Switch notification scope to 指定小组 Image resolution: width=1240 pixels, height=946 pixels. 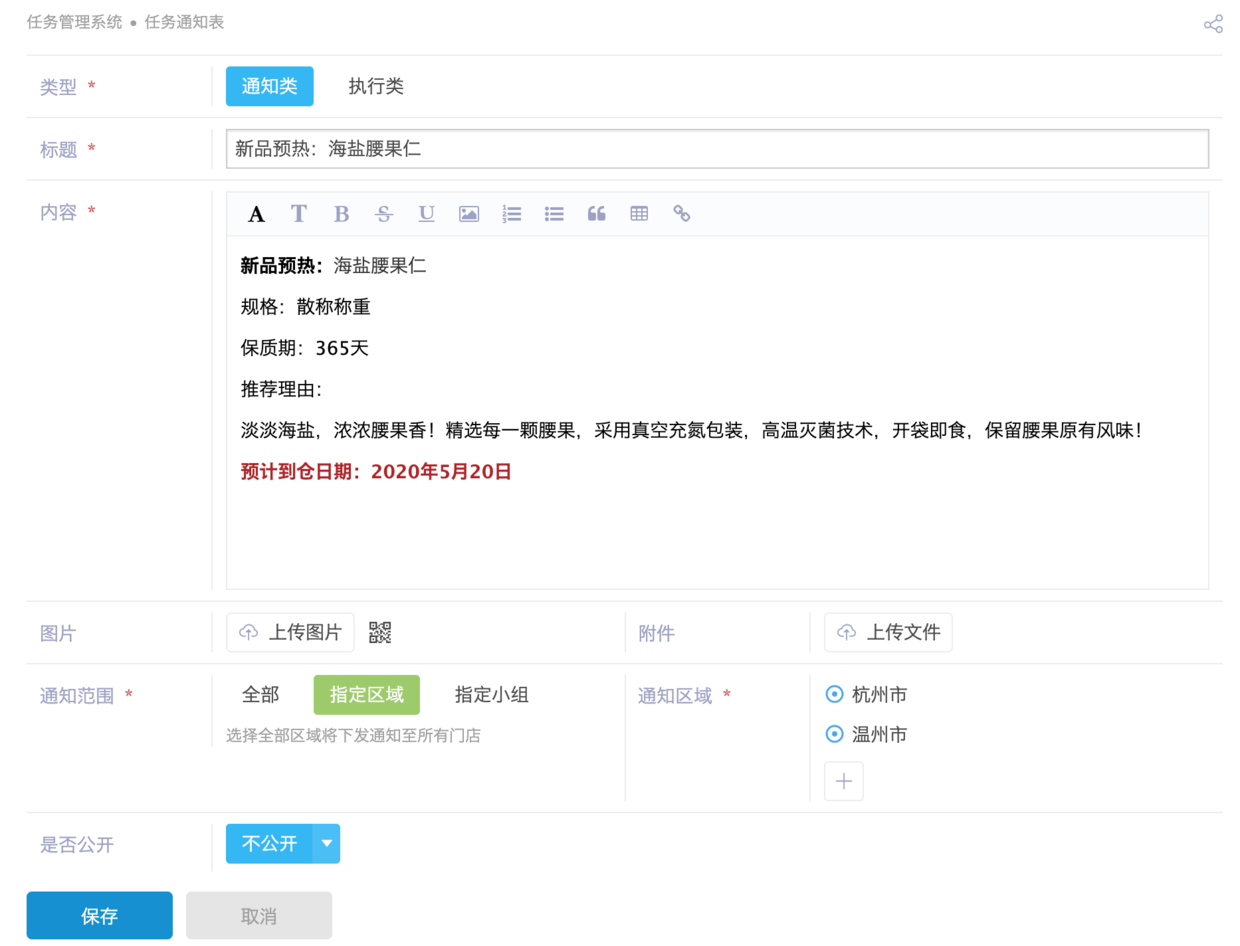(x=490, y=694)
